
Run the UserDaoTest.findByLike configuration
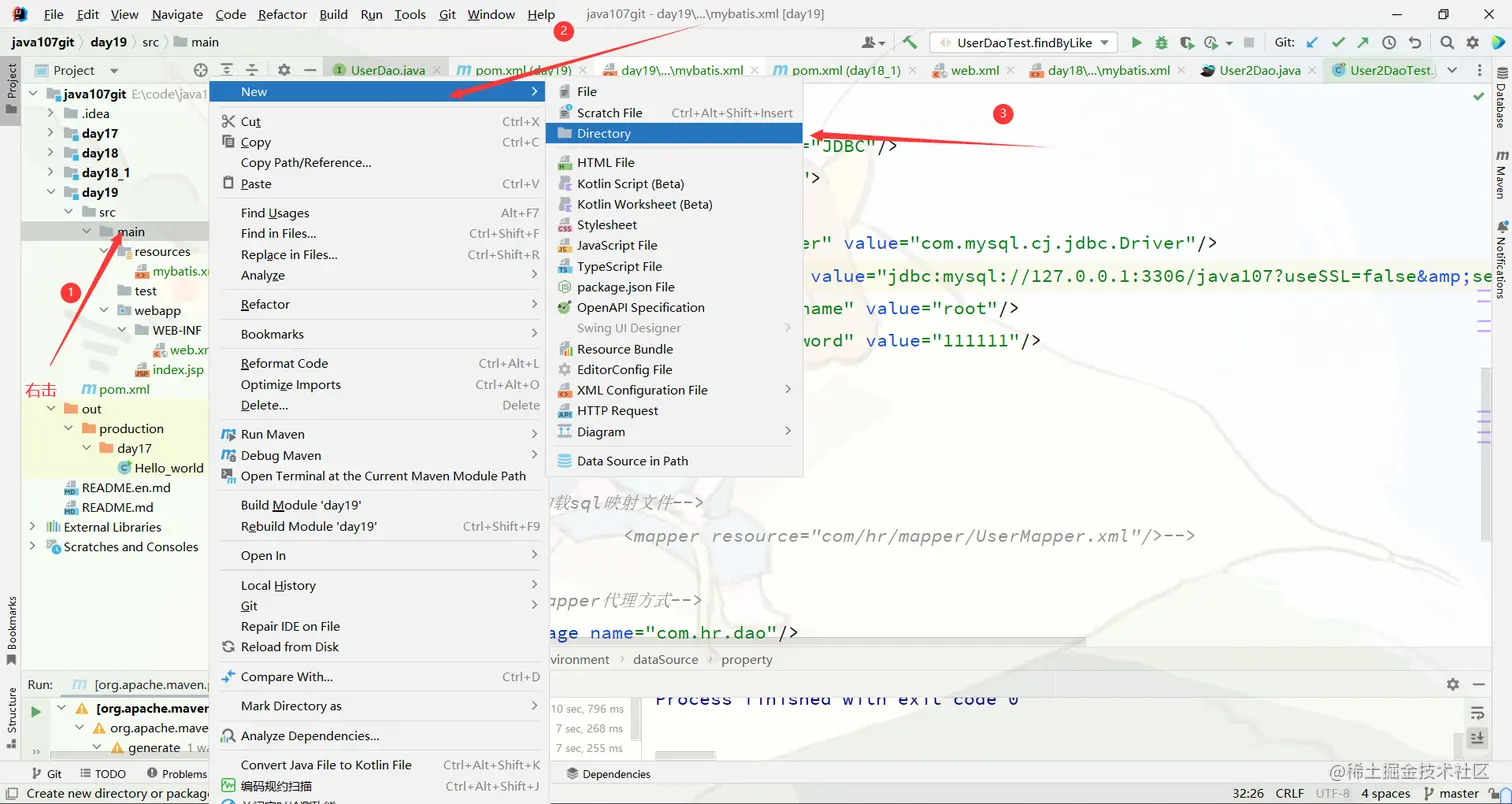pyautogui.click(x=1136, y=42)
